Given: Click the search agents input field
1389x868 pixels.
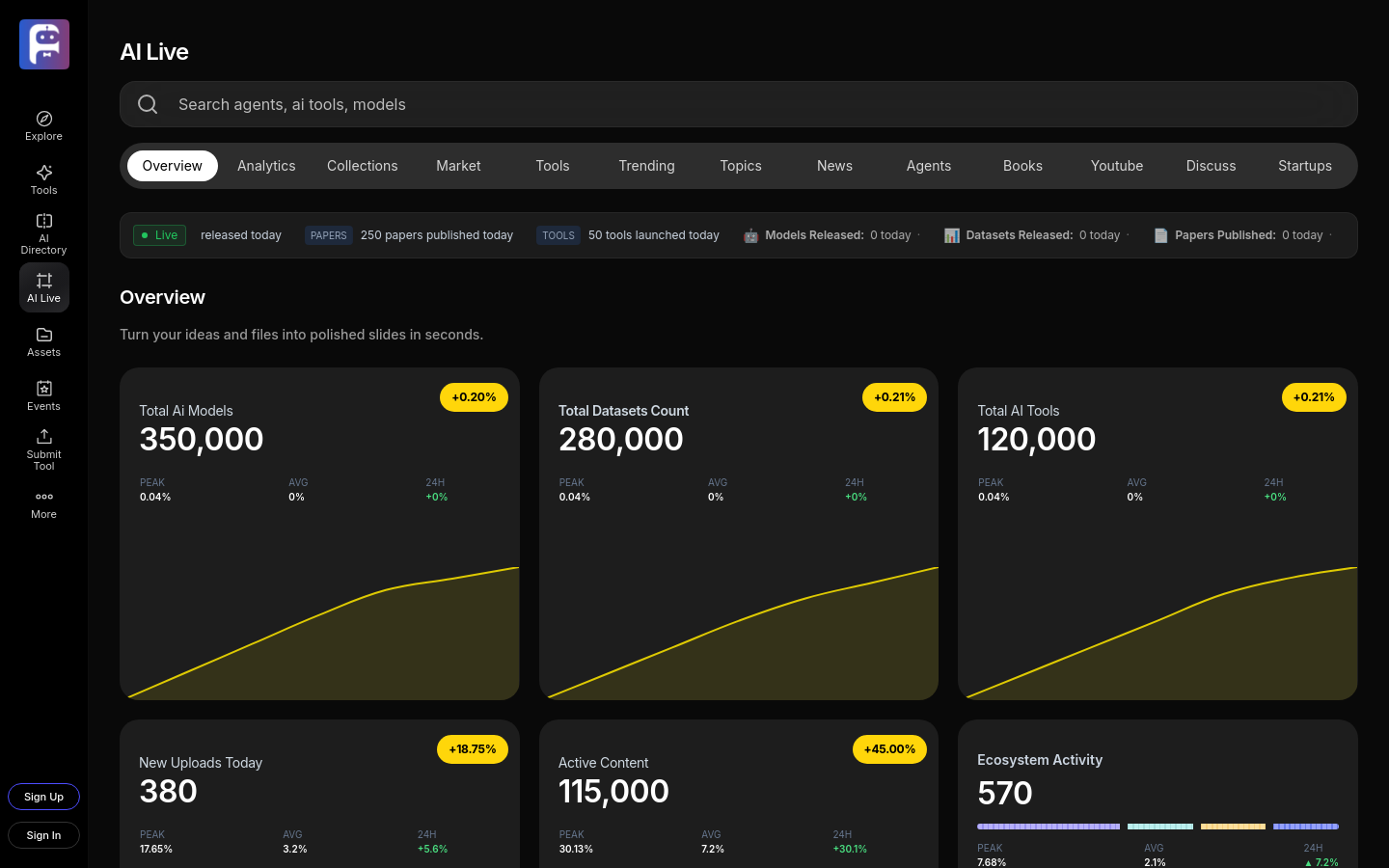Looking at the screenshot, I should click(739, 104).
